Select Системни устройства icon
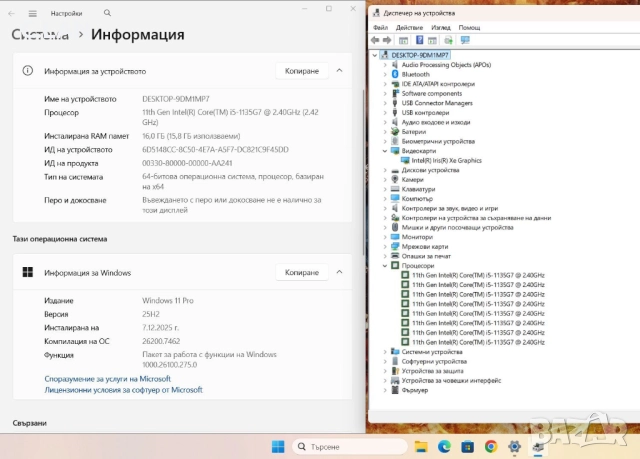Screen dimensions: 640x459 pyautogui.click(x=395, y=352)
